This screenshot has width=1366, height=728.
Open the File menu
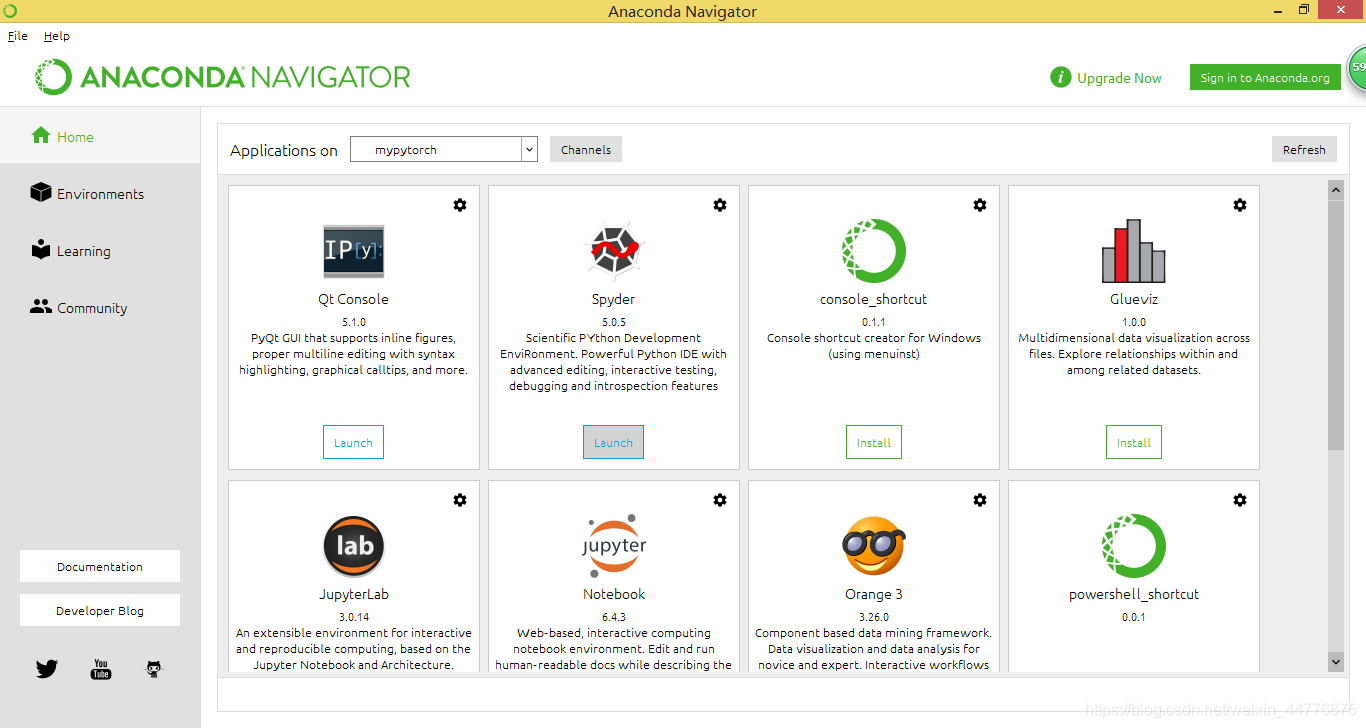tap(18, 36)
